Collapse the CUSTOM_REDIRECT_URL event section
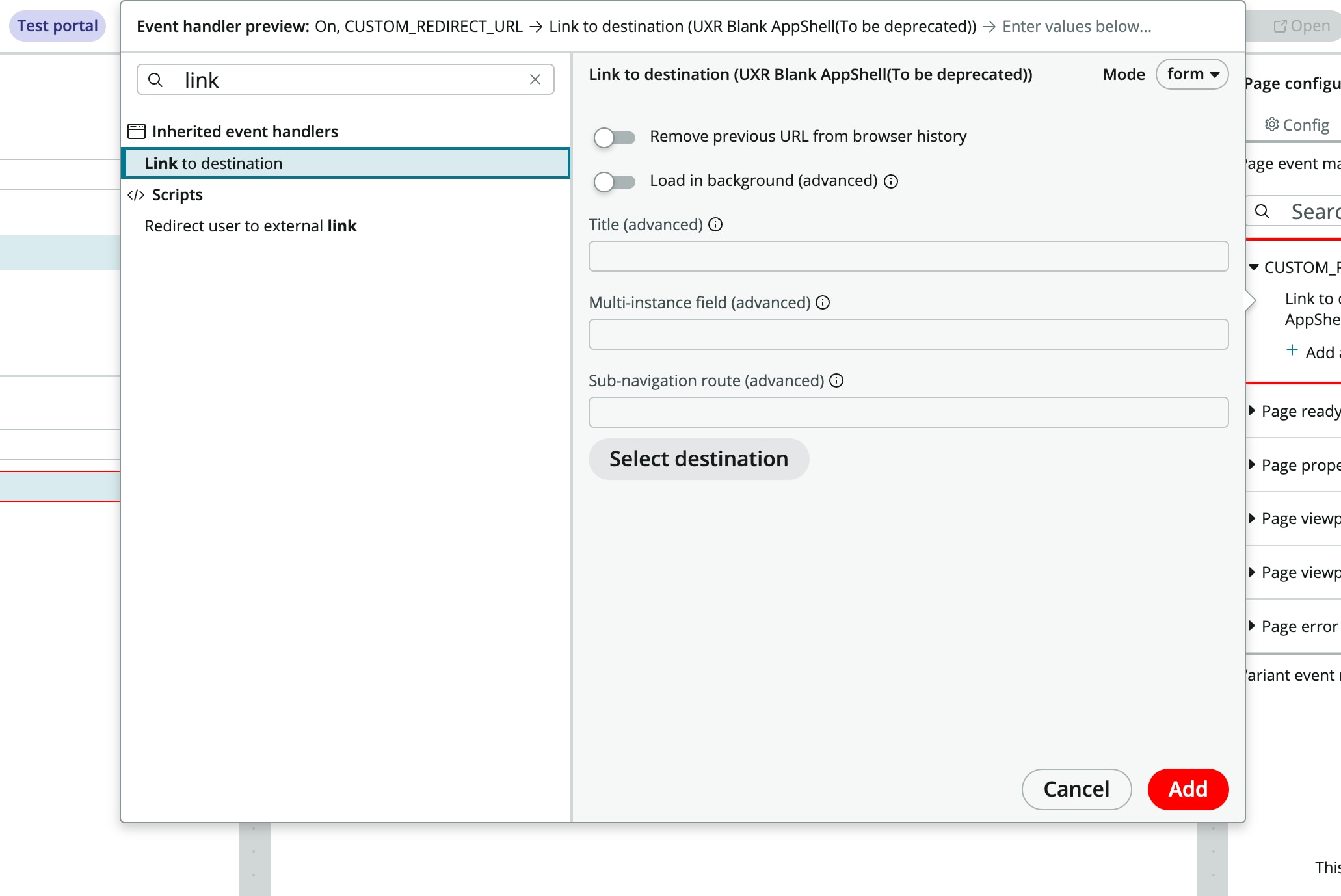This screenshot has width=1341, height=896. point(1253,267)
